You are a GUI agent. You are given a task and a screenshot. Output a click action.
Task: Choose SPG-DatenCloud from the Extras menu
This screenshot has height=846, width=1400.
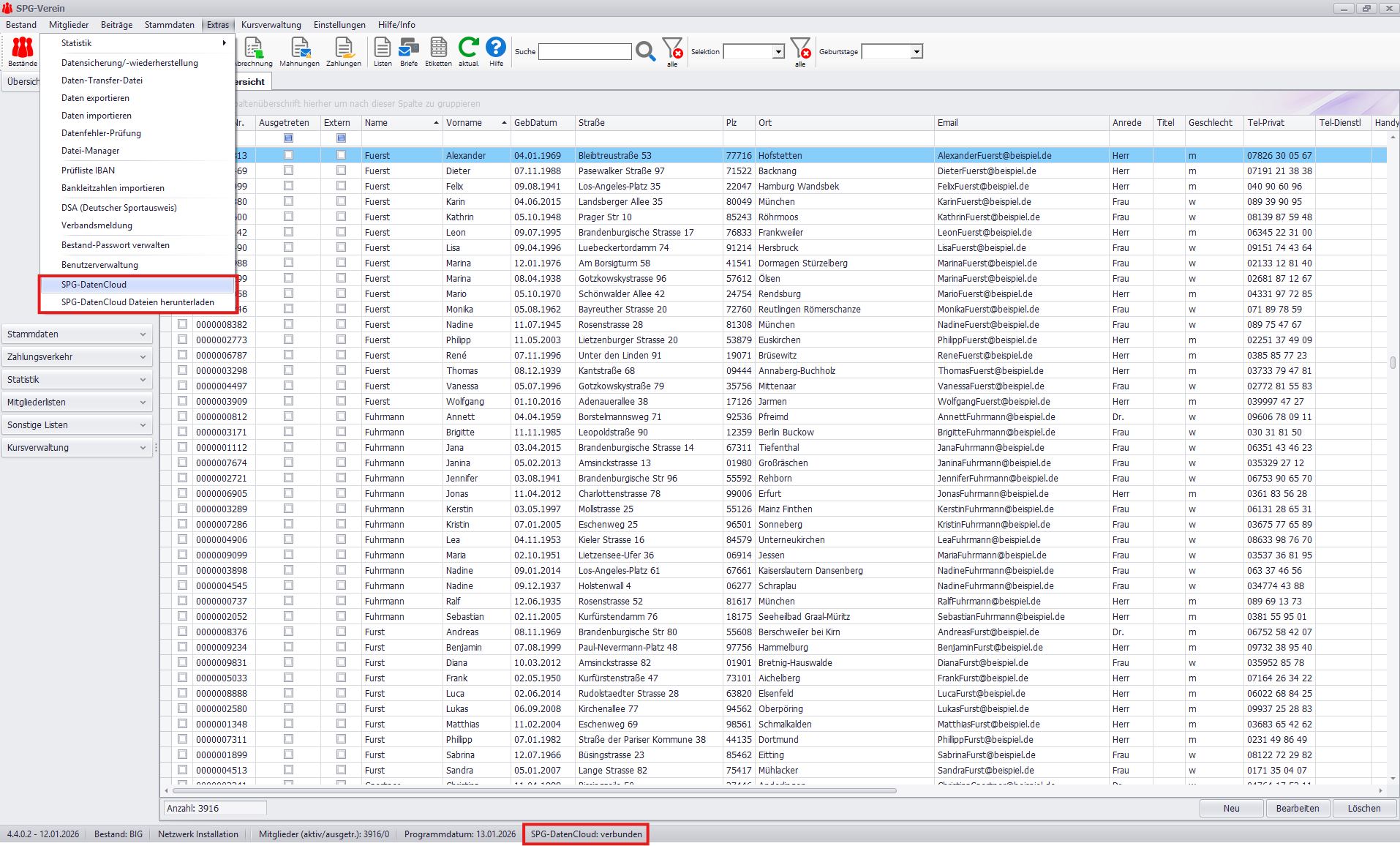pos(138,285)
